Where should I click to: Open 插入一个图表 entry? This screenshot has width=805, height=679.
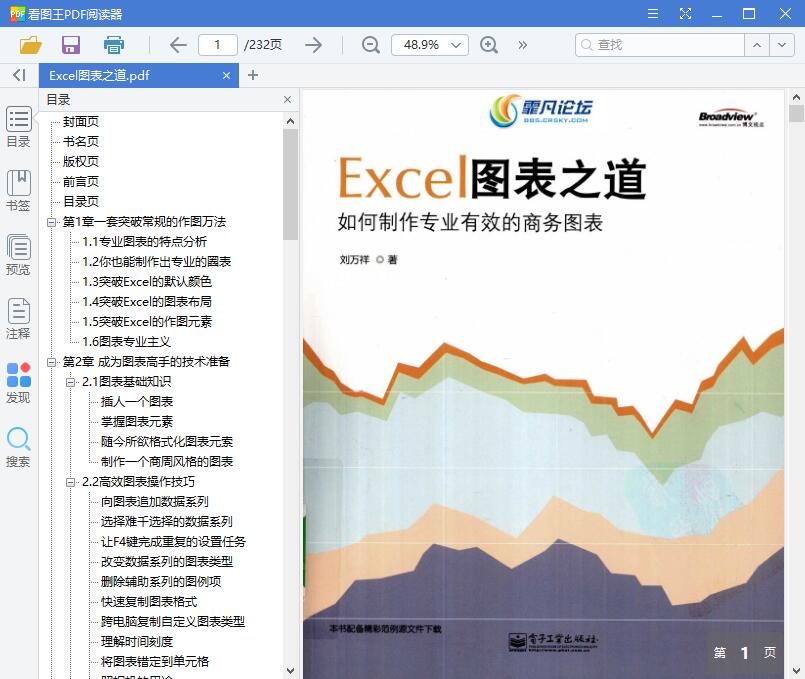137,402
